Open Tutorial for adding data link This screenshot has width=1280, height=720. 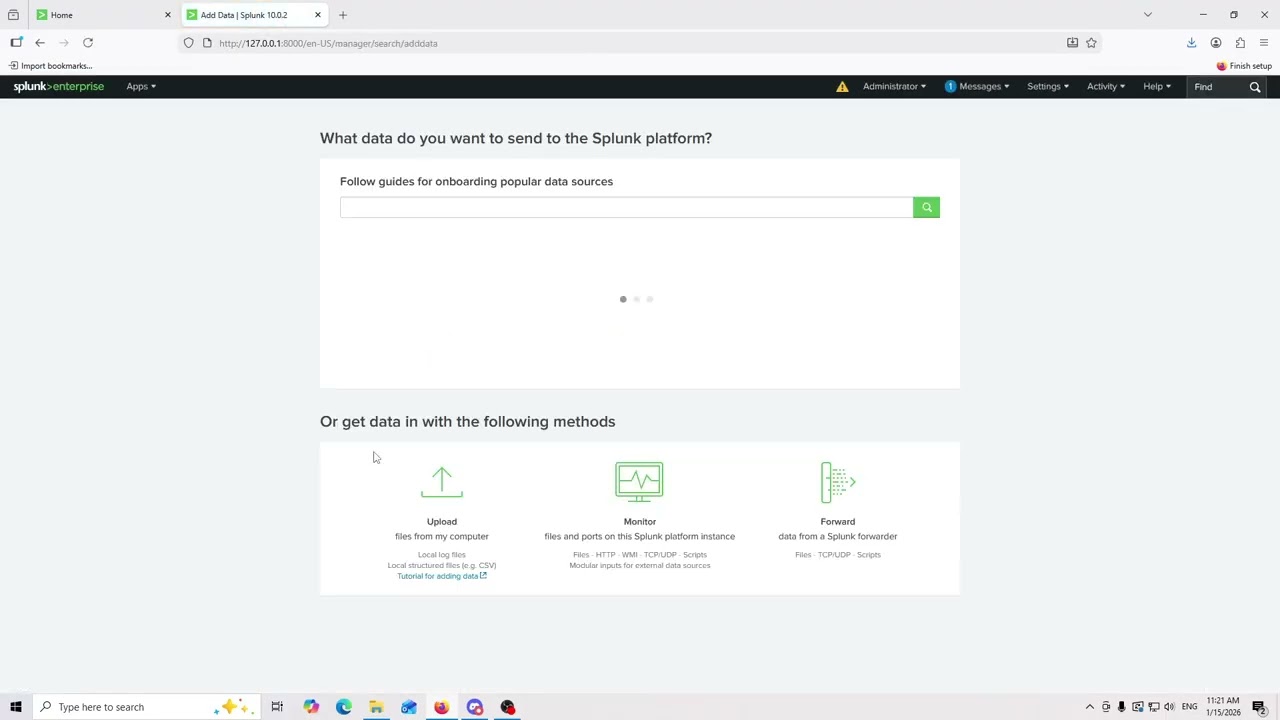pos(442,576)
